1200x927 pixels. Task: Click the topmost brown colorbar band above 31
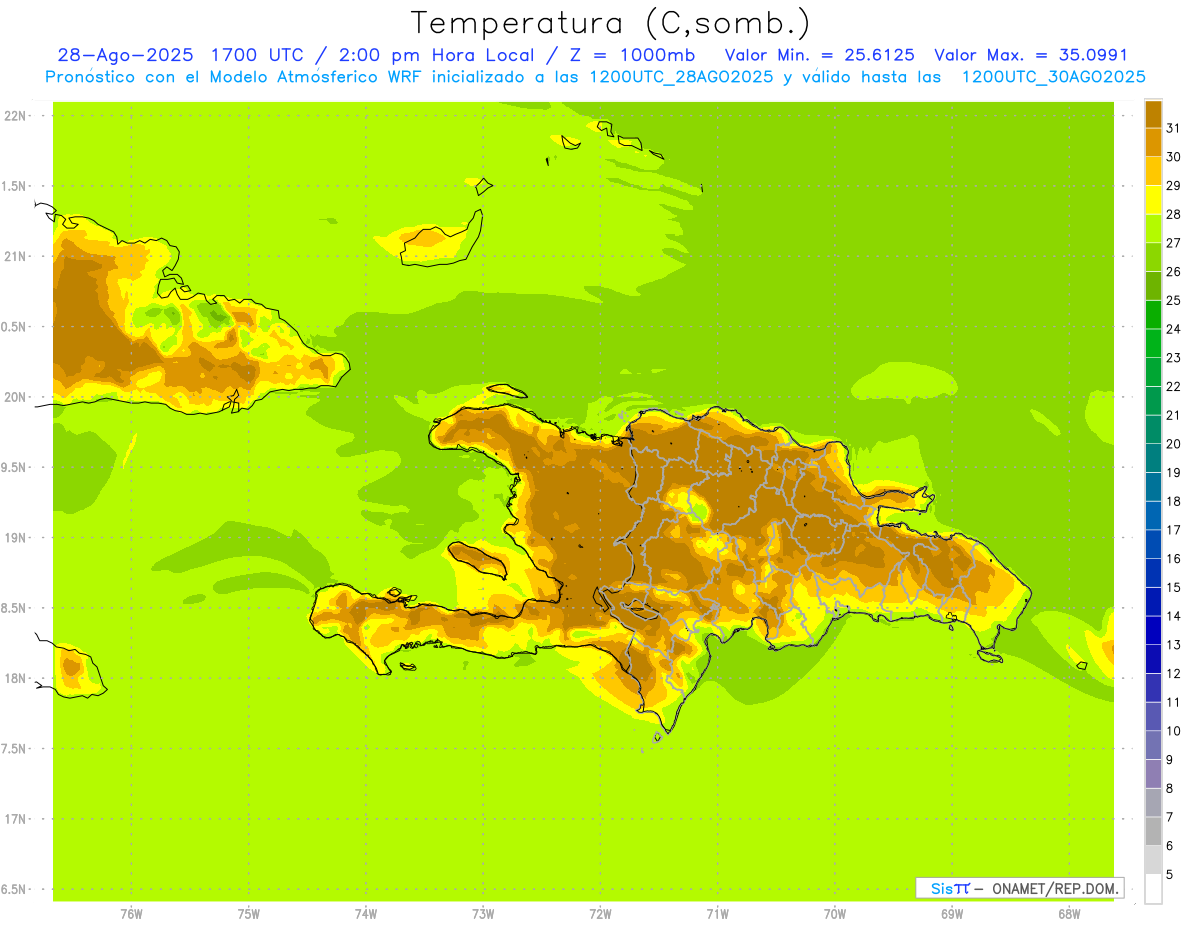pyautogui.click(x=1153, y=114)
